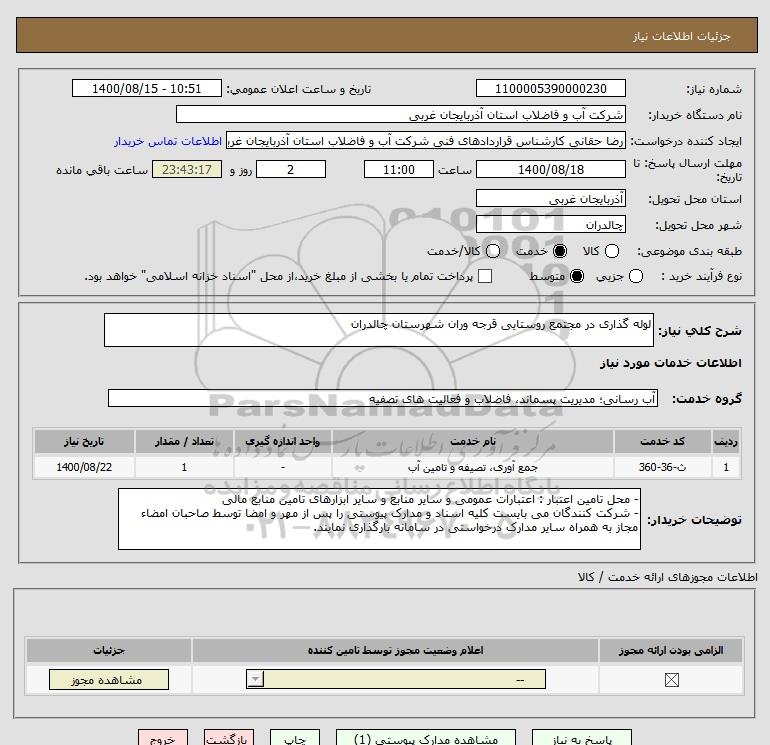Toggle Islamic treasury bonds payment checkbox
The height and width of the screenshot is (745, 770).
point(485,276)
